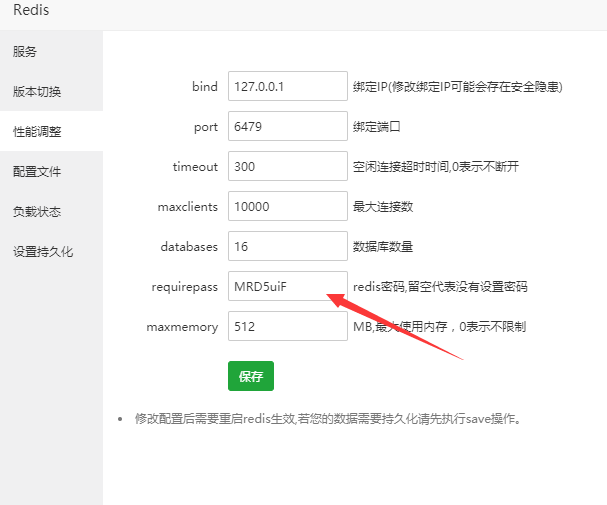Edit the maxclients field value 10000
The height and width of the screenshot is (505, 607).
coord(288,206)
